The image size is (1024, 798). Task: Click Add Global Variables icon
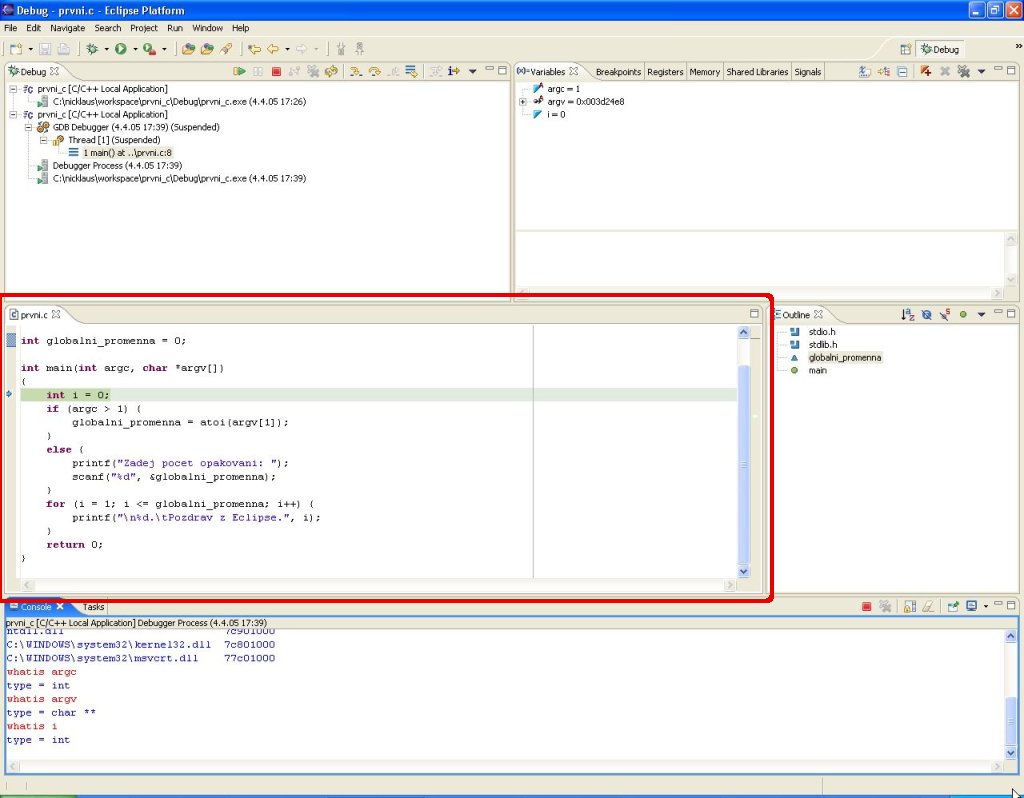[927, 71]
